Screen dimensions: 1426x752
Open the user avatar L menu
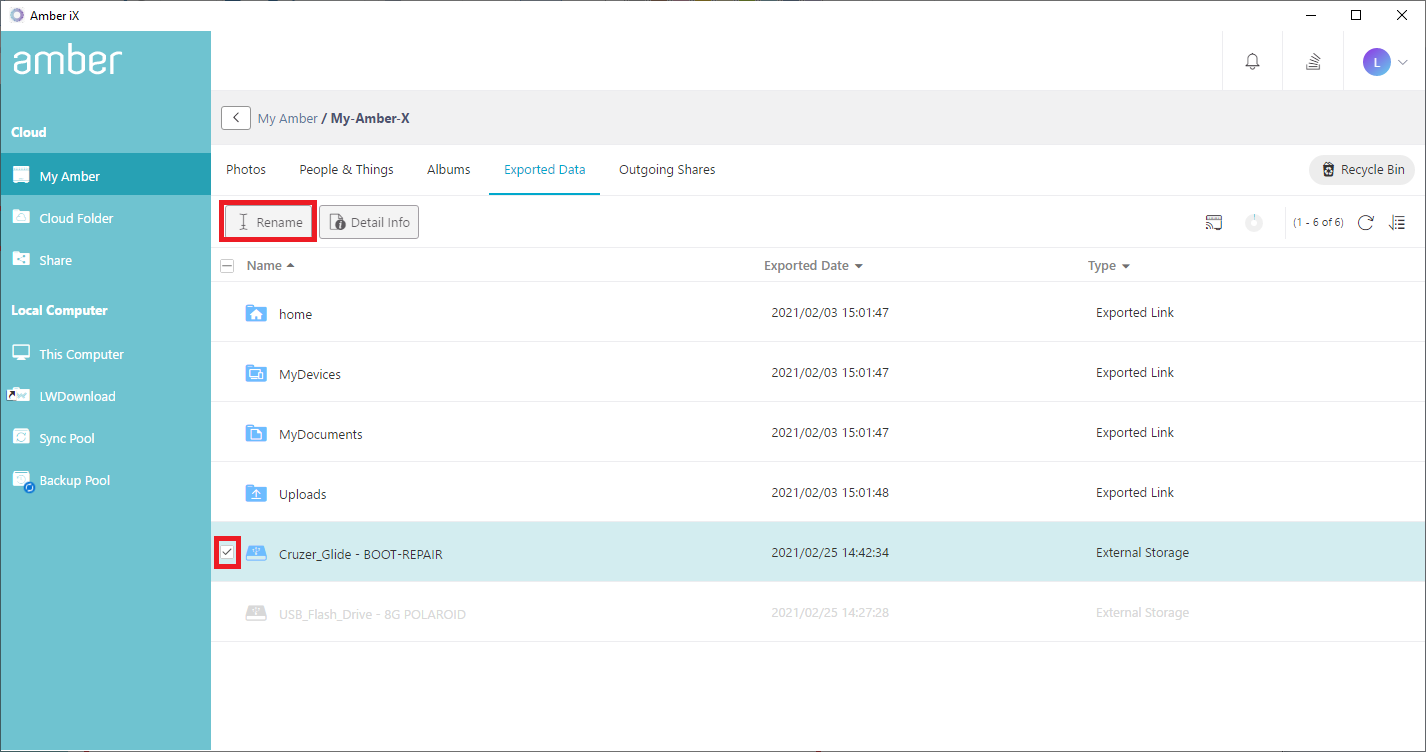[1377, 62]
